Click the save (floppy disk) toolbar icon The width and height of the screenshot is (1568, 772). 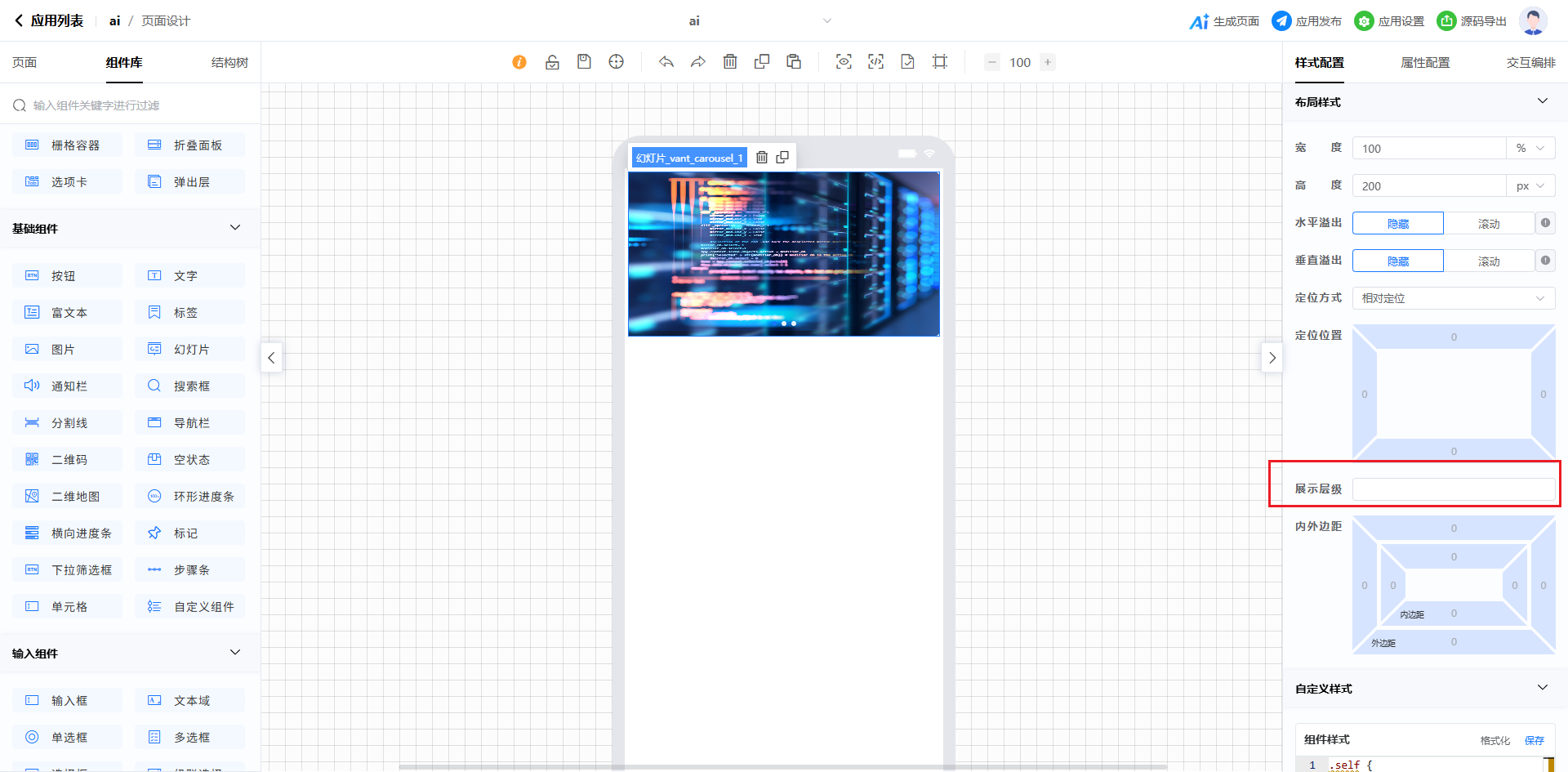tap(584, 62)
